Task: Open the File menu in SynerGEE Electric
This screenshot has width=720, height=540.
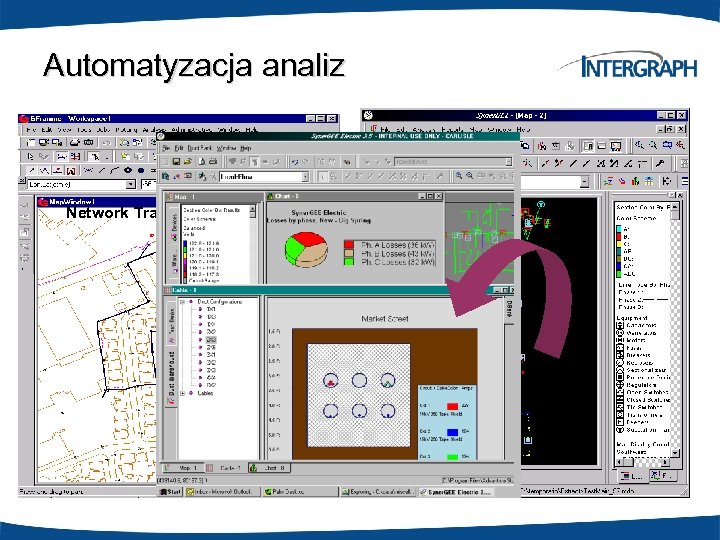Action: tap(166, 148)
